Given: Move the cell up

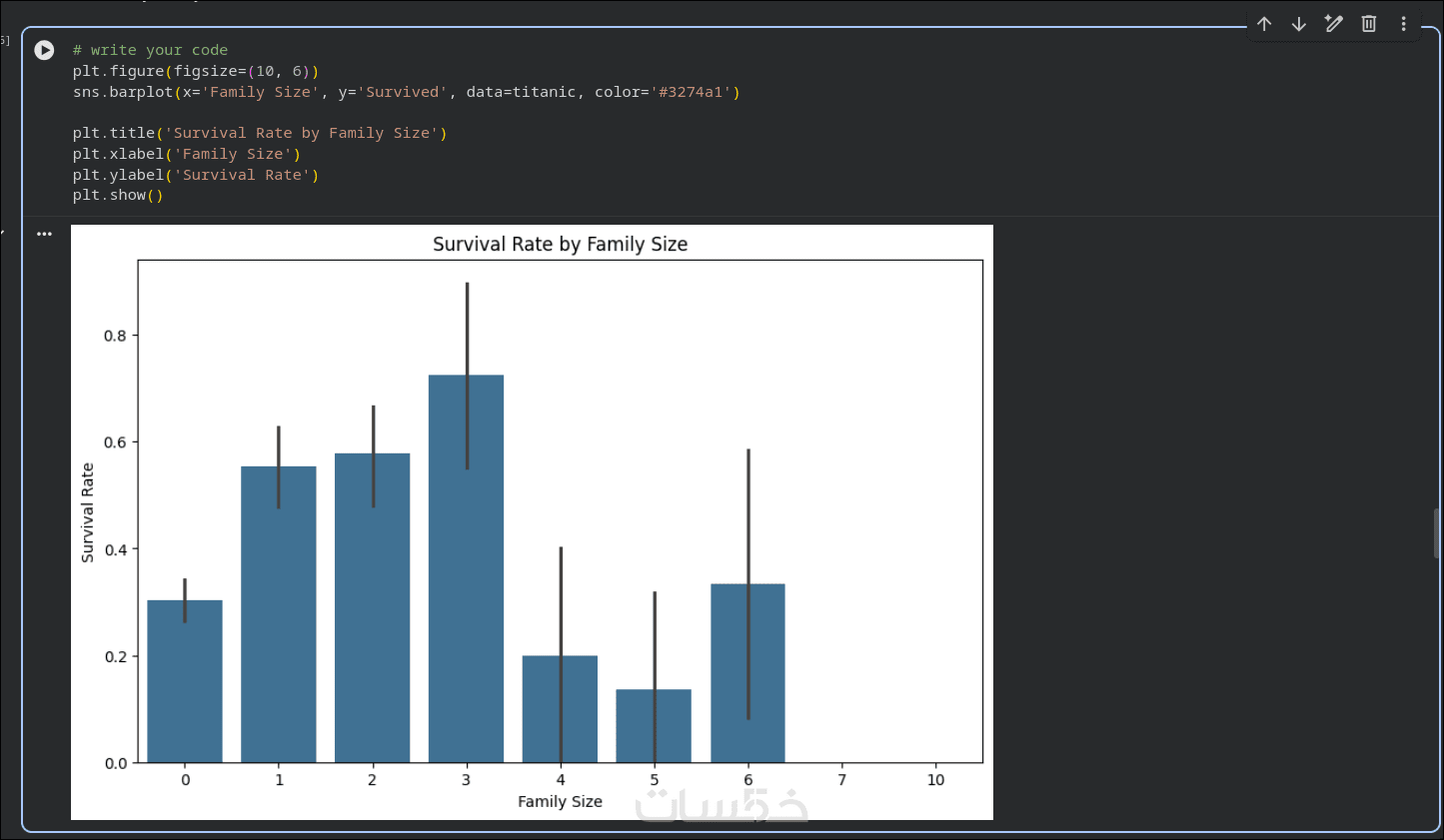Looking at the screenshot, I should point(1264,24).
